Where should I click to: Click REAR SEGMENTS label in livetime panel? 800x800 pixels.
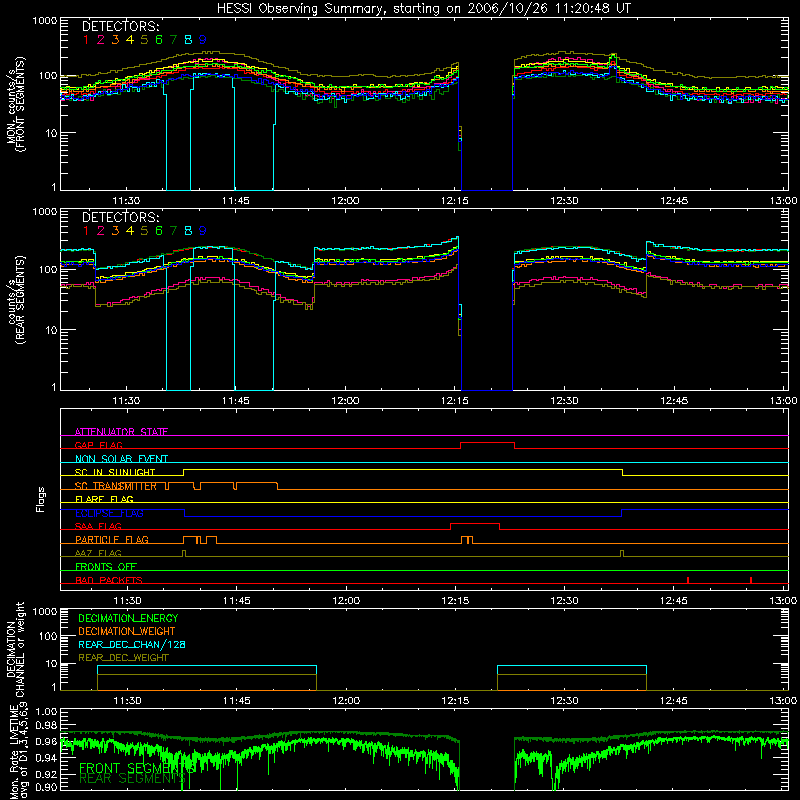(x=133, y=779)
